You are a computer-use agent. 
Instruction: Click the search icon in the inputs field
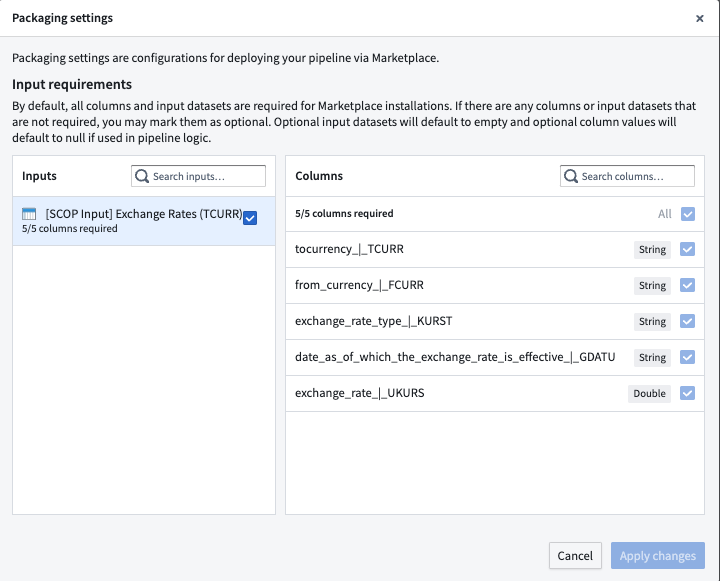point(142,176)
